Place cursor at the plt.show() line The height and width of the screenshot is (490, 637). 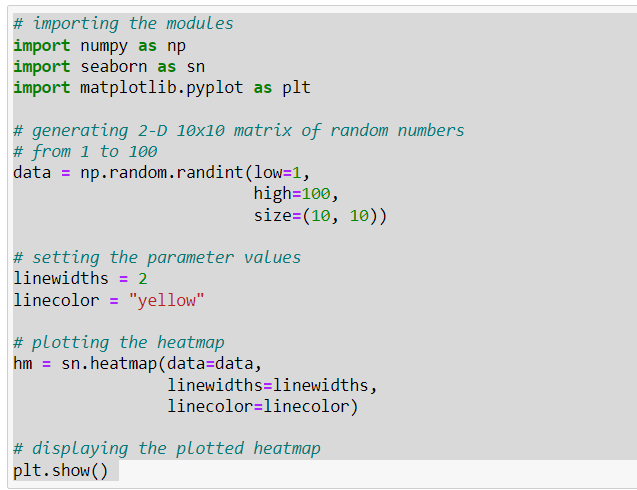coord(60,470)
